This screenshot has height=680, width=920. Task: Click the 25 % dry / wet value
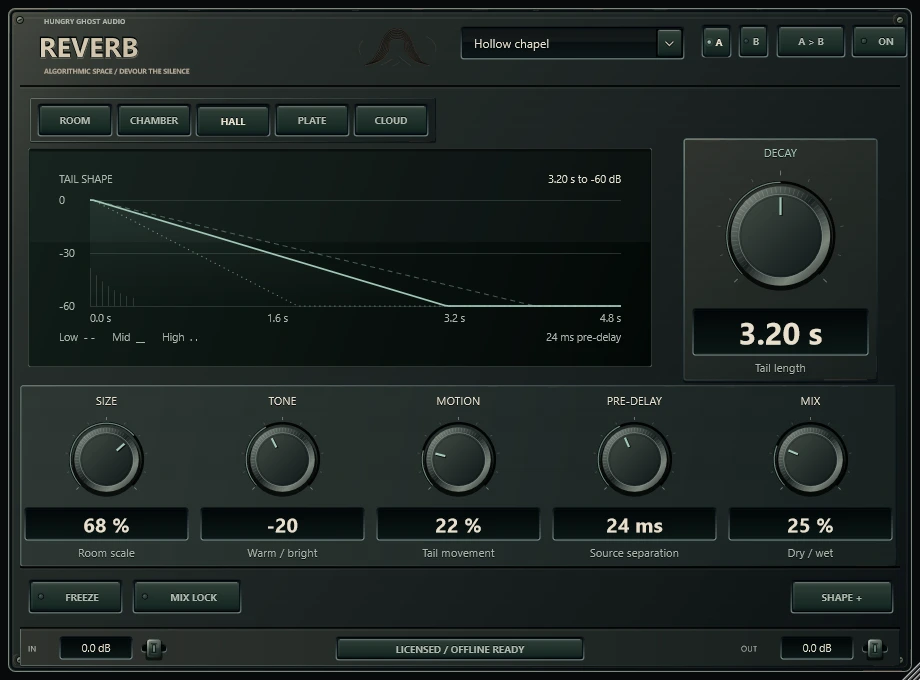[810, 525]
